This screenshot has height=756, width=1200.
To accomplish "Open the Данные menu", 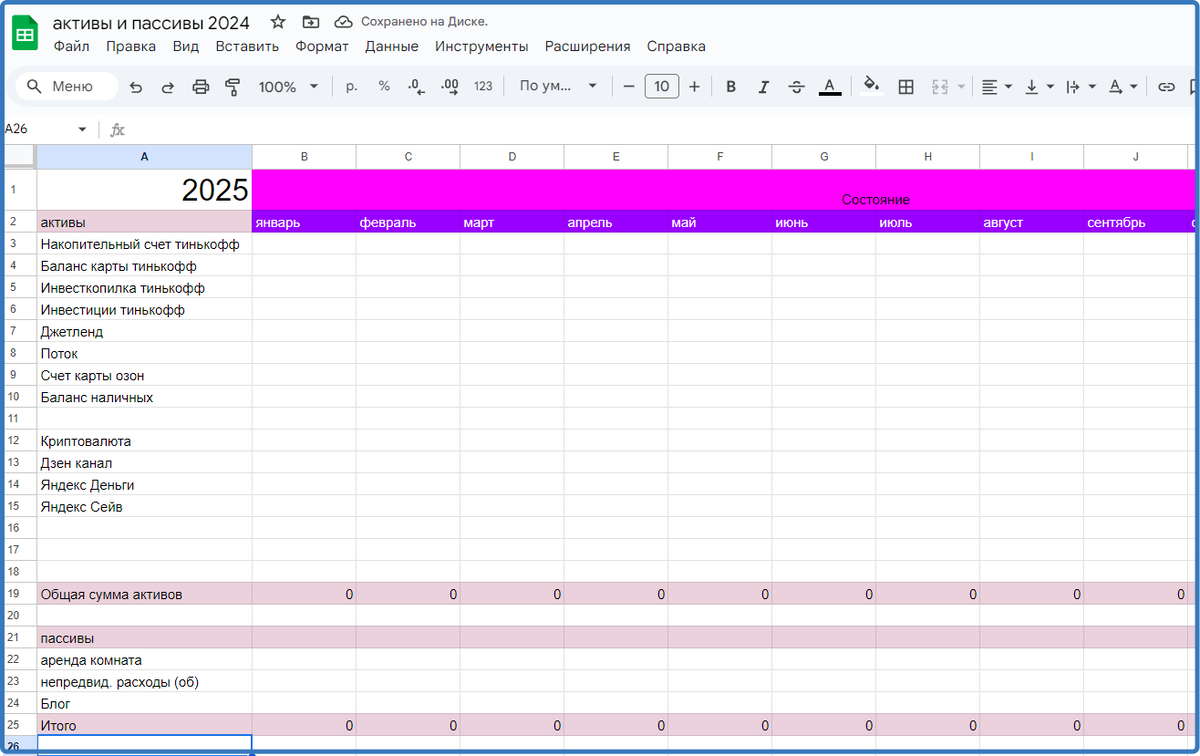I will (392, 46).
